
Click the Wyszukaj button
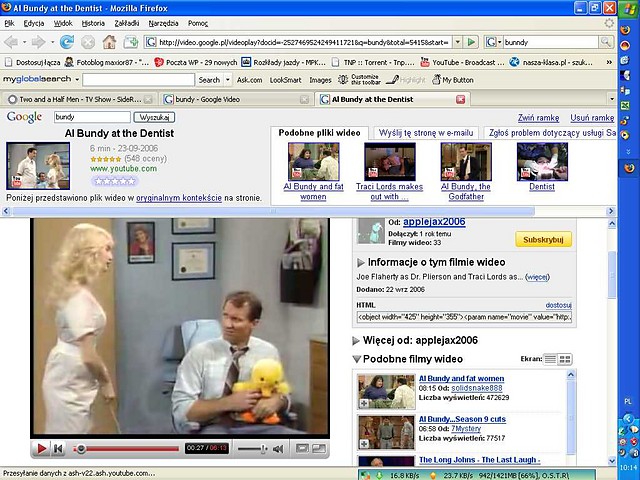click(154, 118)
